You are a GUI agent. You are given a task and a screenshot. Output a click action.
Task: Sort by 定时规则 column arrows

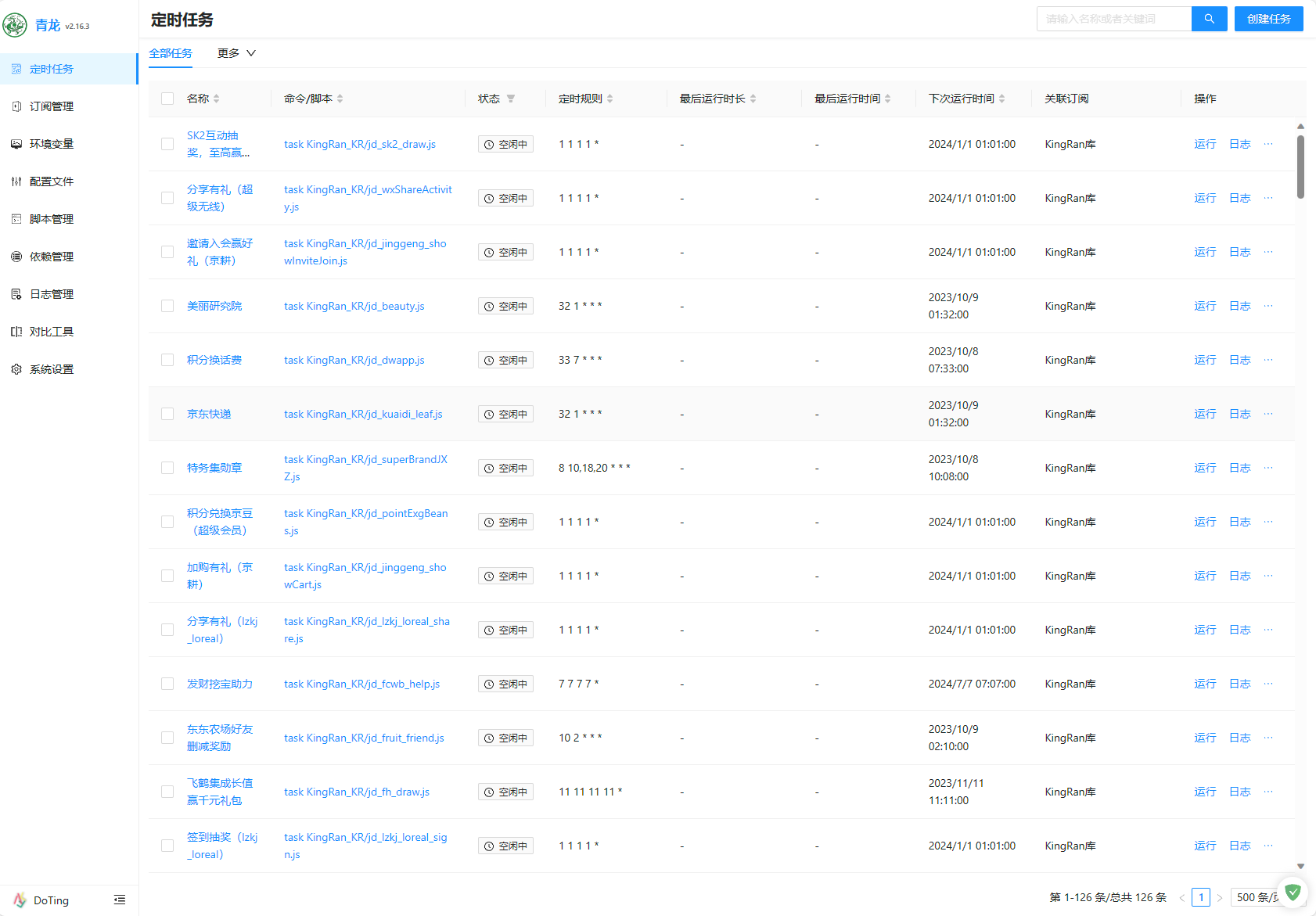(x=609, y=99)
